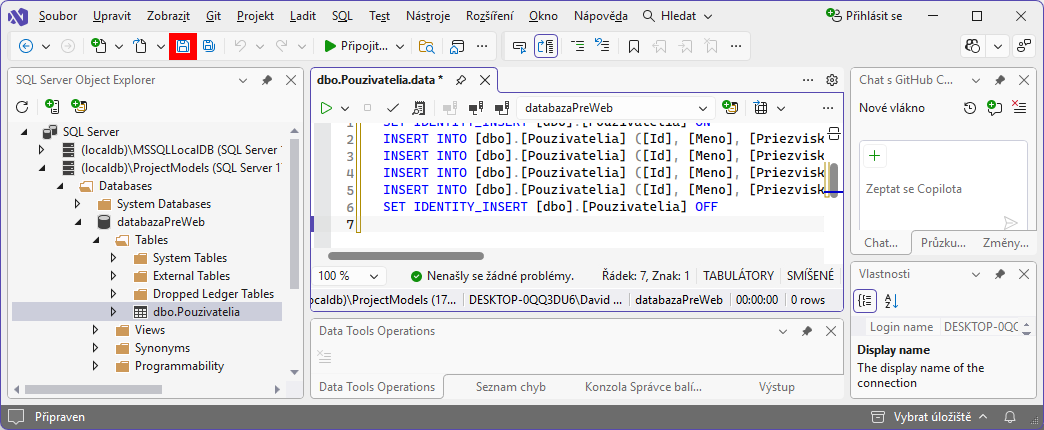Open the SQL menu
This screenshot has width=1044, height=430.
coord(342,16)
